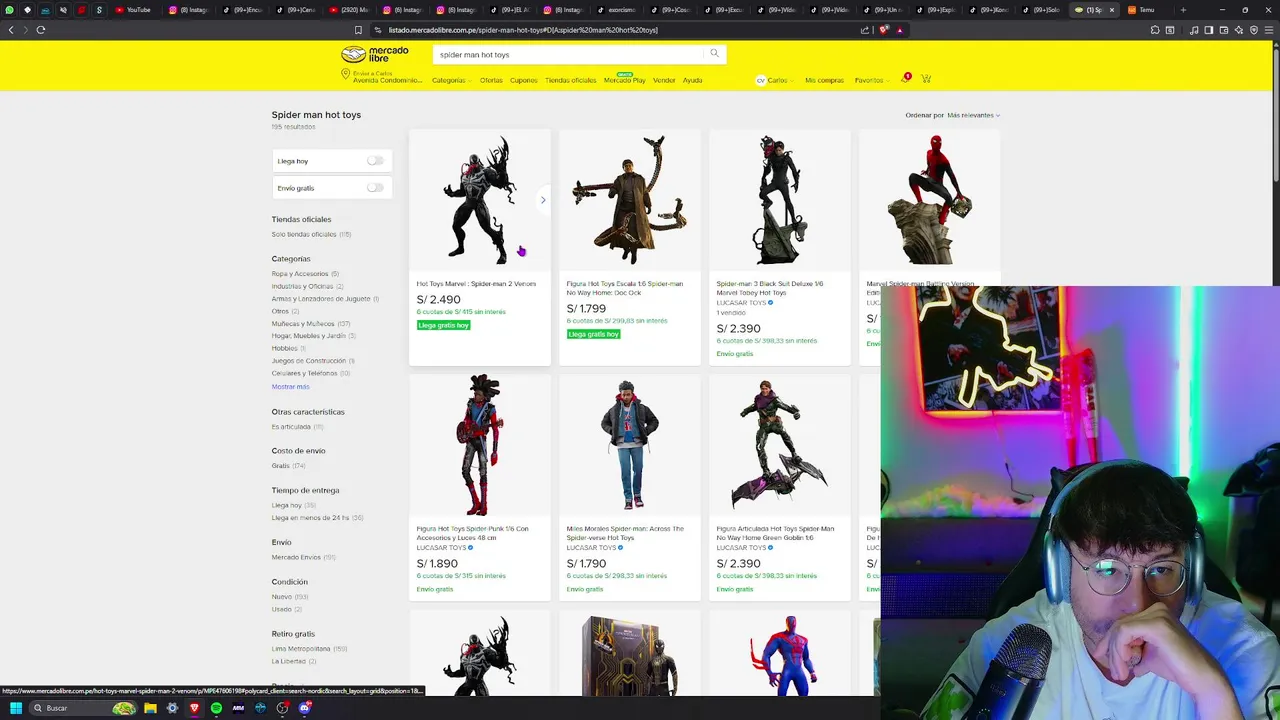This screenshot has width=1280, height=720.
Task: Open Miles Morales Across The Spider-verse listing
Action: [x=625, y=533]
